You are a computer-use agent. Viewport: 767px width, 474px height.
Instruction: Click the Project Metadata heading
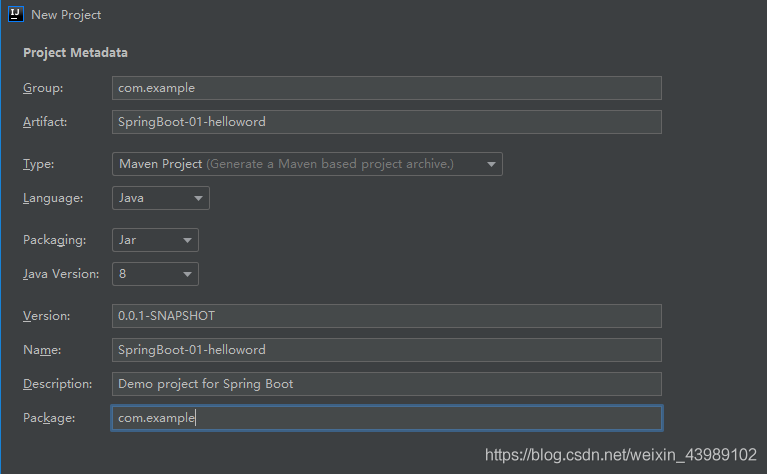pos(75,53)
